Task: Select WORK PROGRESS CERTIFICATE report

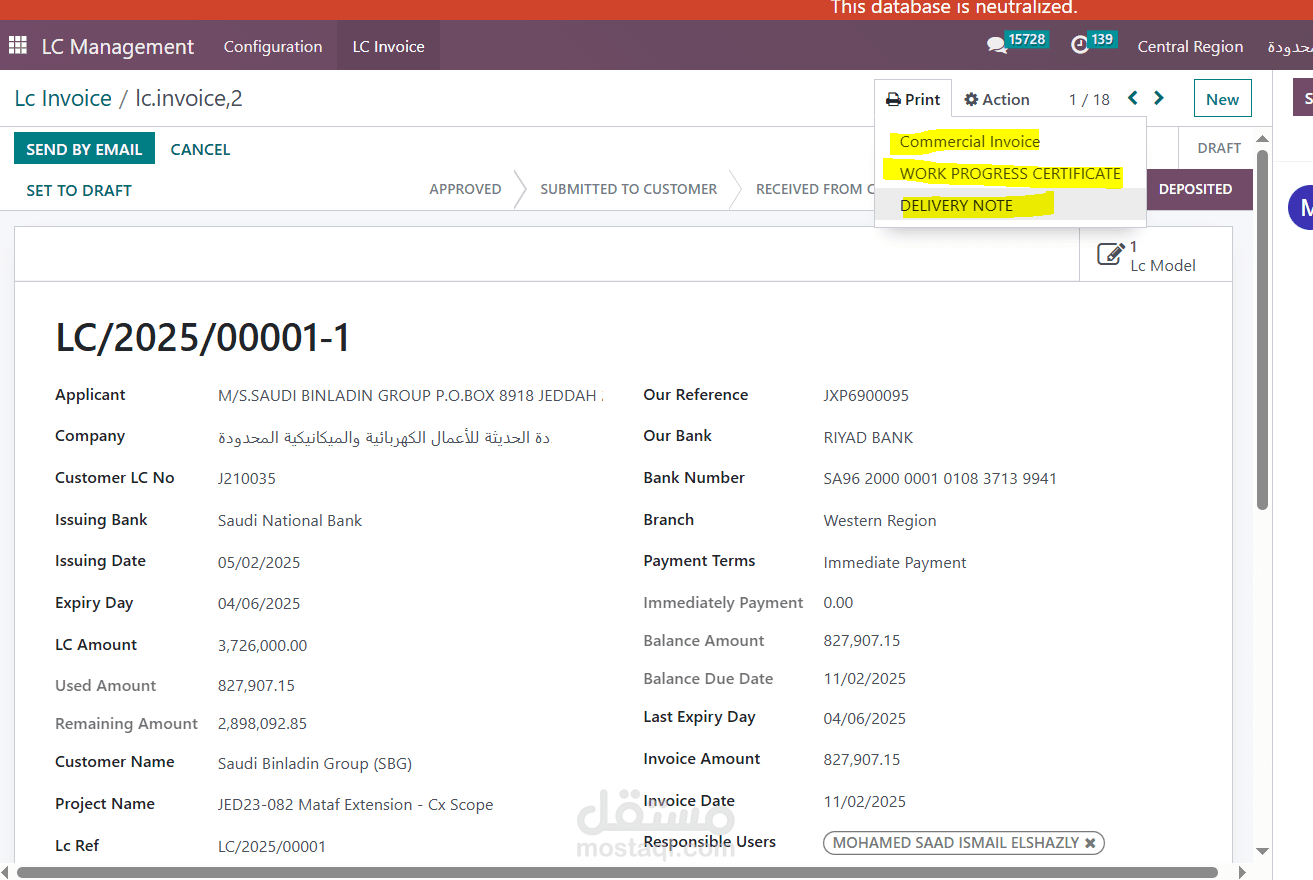Action: click(x=1010, y=173)
